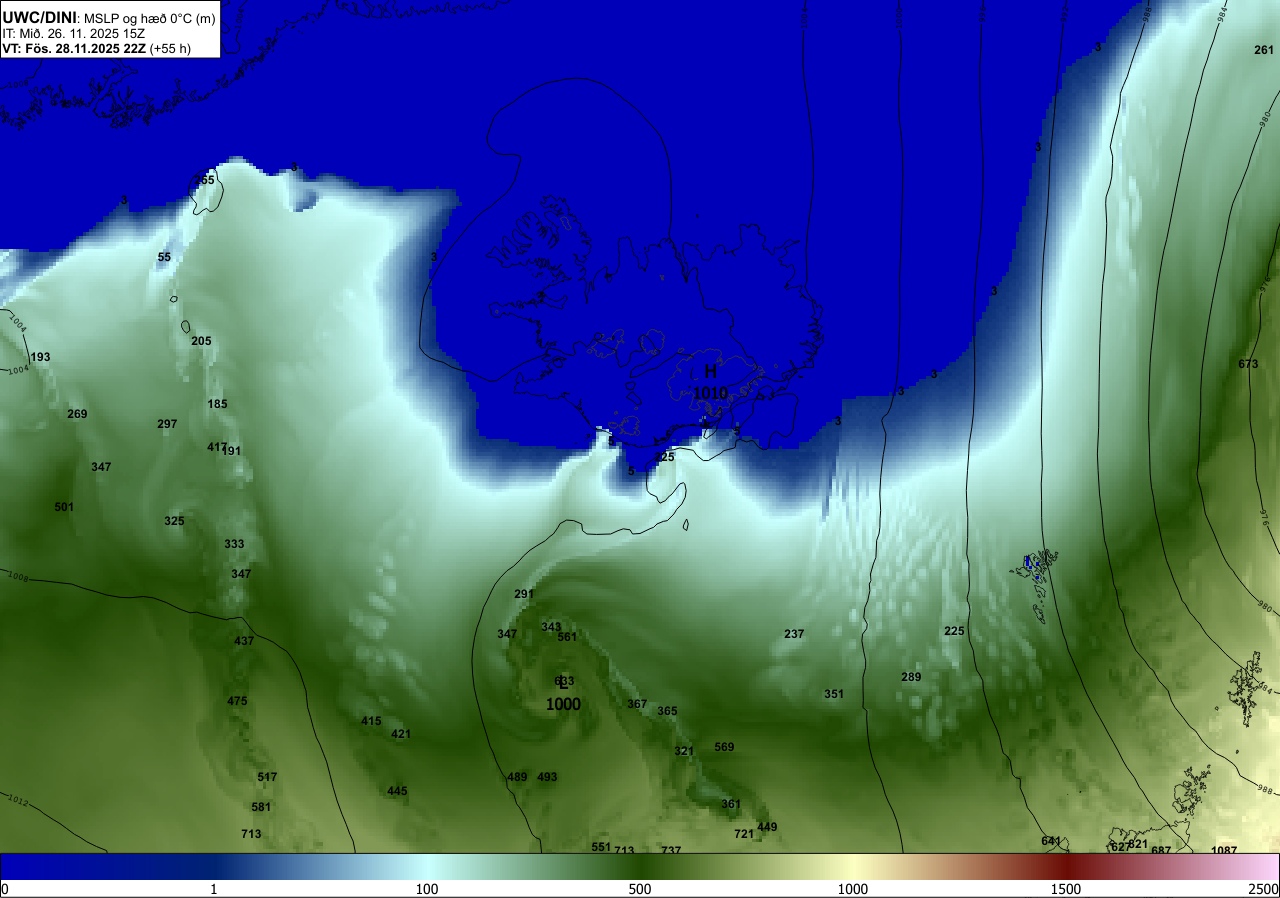Click the 0 label at the color scale start
The width and height of the screenshot is (1280, 898).
5,890
